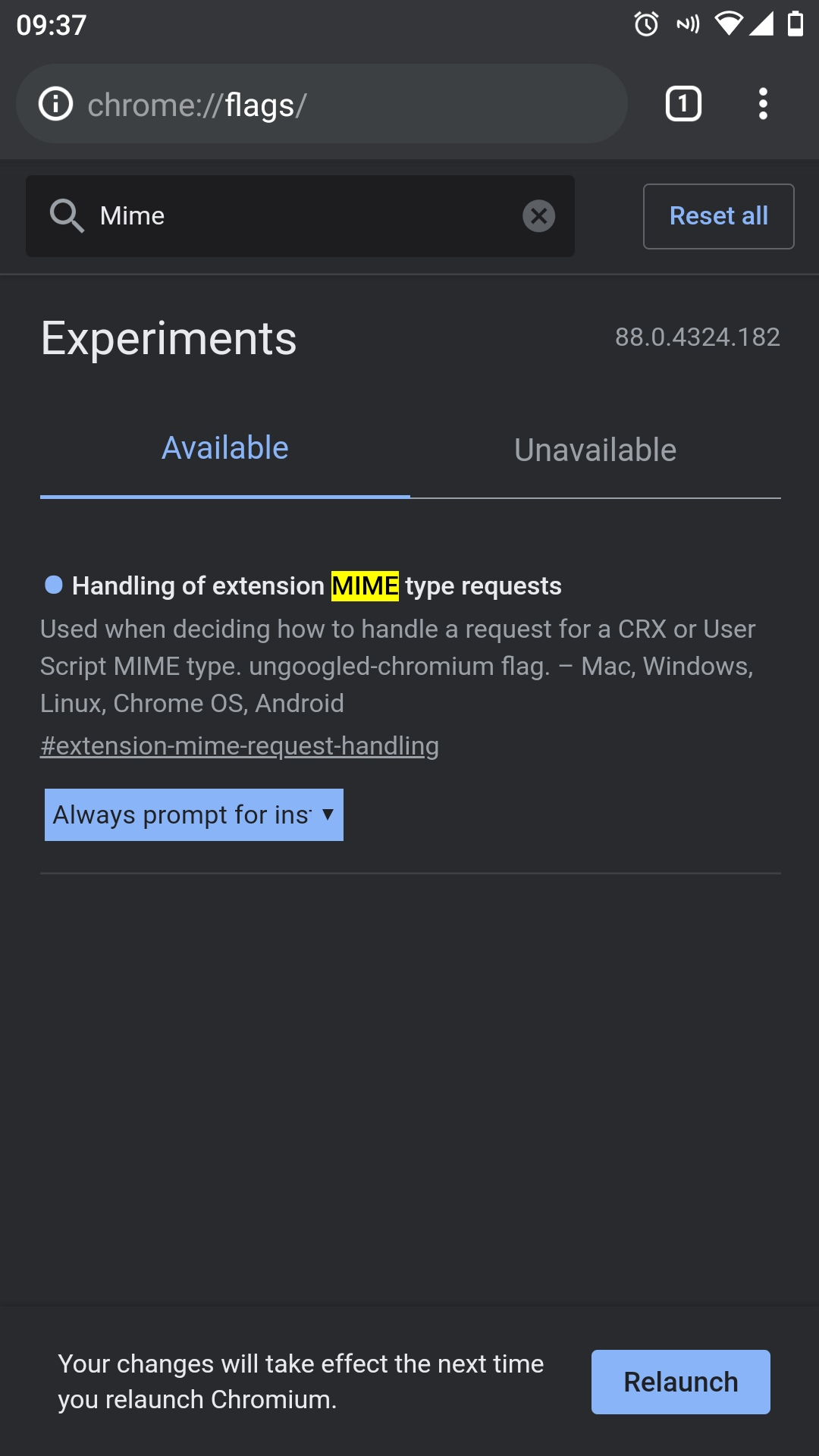
Task: Tap the site info icon in address bar
Action: click(x=56, y=104)
